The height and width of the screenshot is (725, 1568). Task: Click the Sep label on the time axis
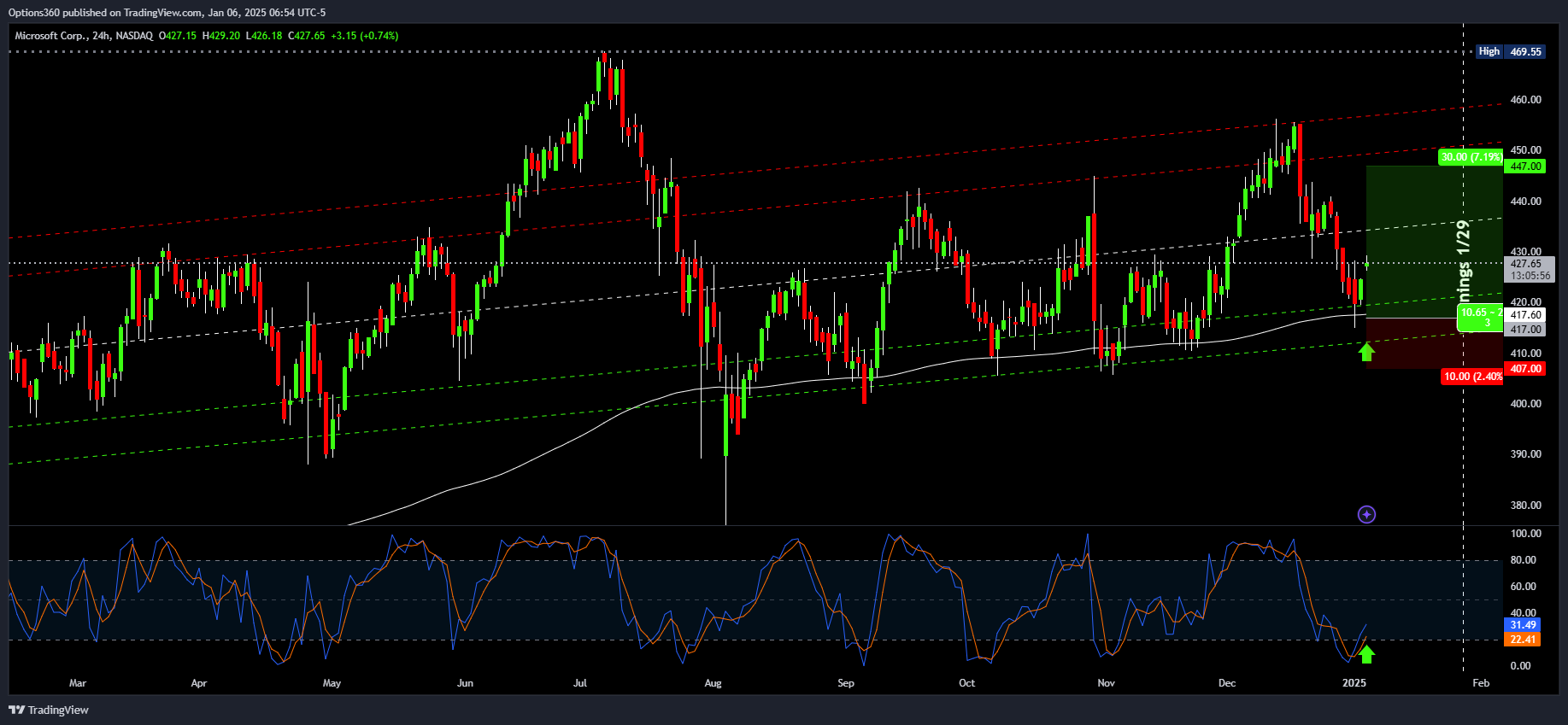[846, 683]
